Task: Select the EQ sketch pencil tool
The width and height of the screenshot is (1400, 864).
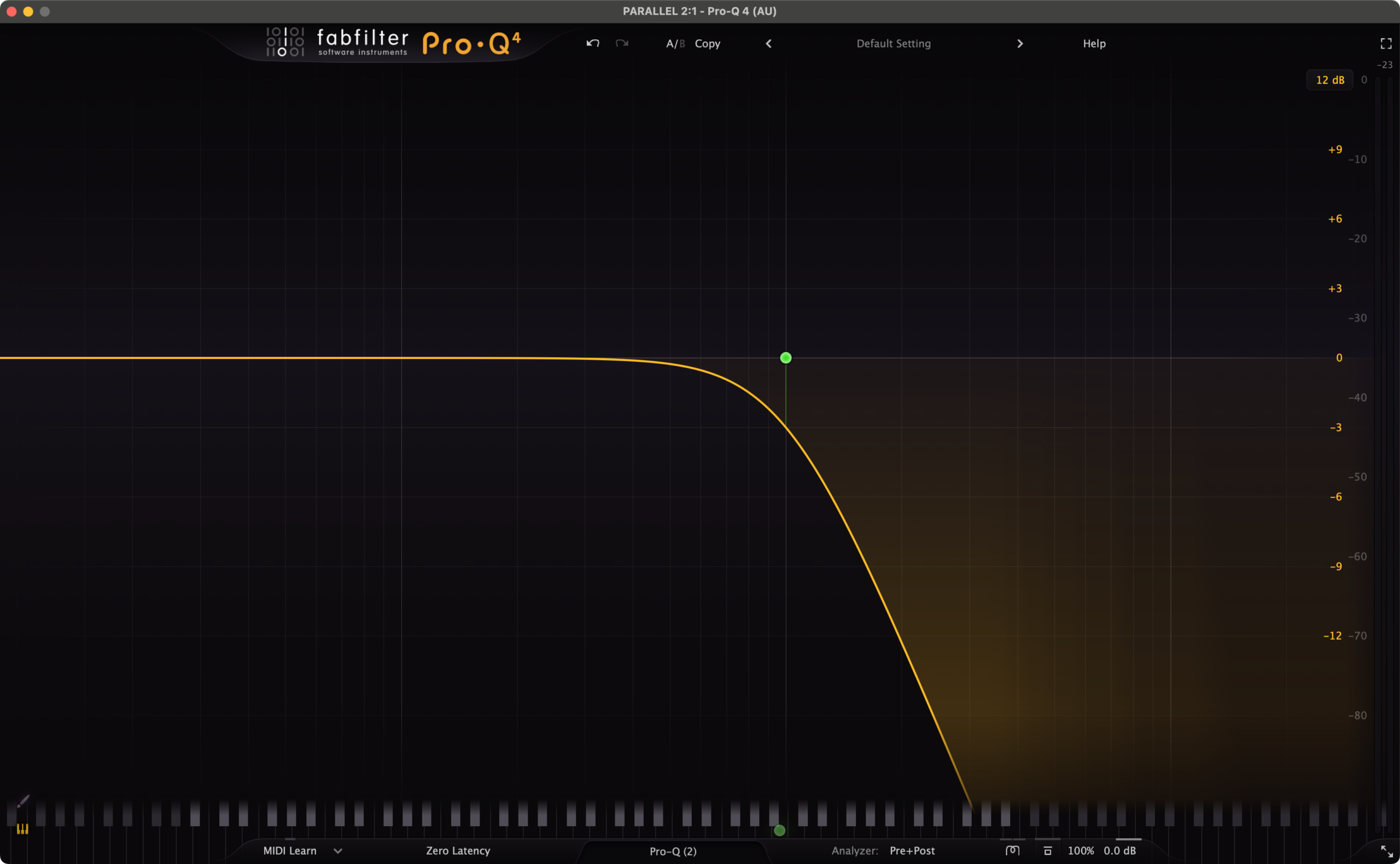Action: click(23, 802)
